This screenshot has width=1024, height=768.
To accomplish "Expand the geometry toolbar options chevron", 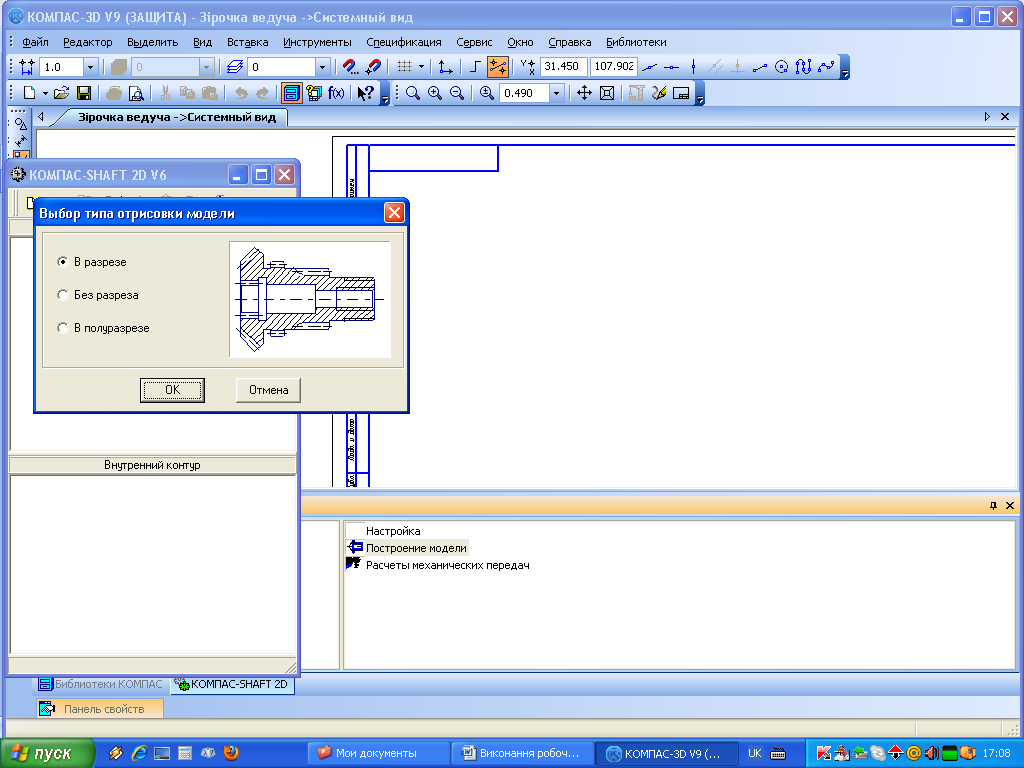I will click(844, 67).
